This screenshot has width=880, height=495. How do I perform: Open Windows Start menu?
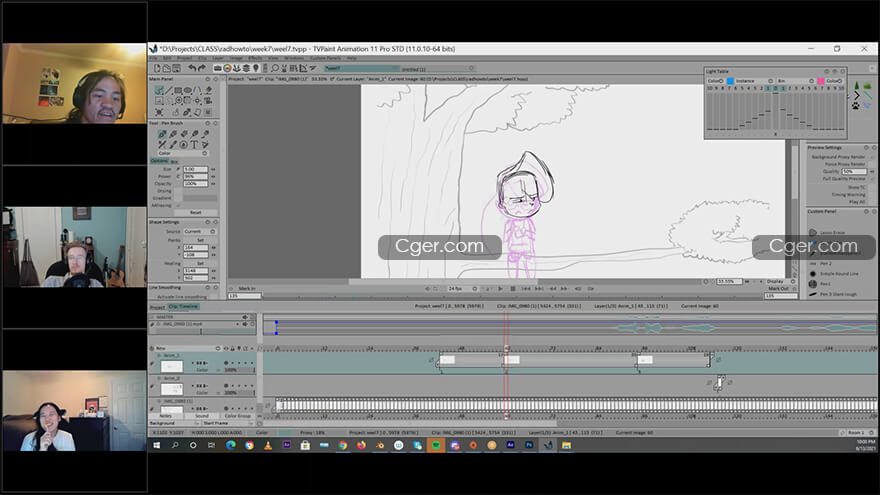click(x=157, y=445)
